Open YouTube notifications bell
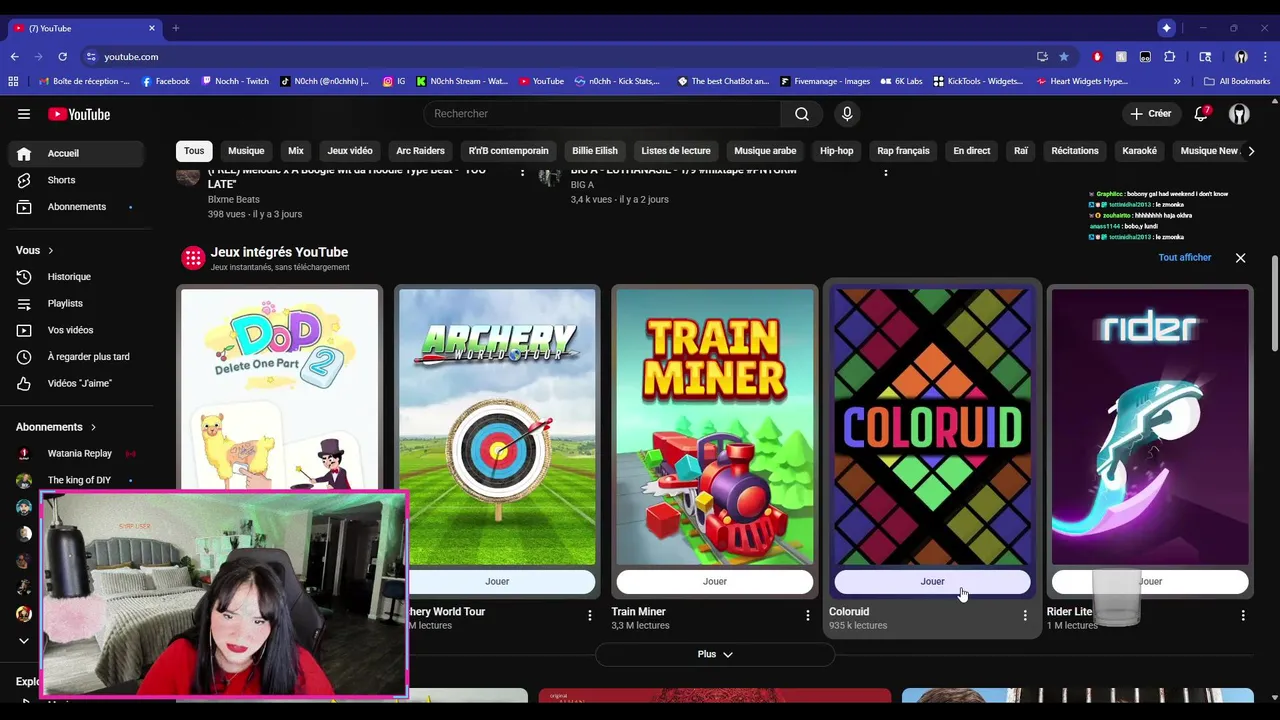The width and height of the screenshot is (1280, 720). pyautogui.click(x=1202, y=114)
